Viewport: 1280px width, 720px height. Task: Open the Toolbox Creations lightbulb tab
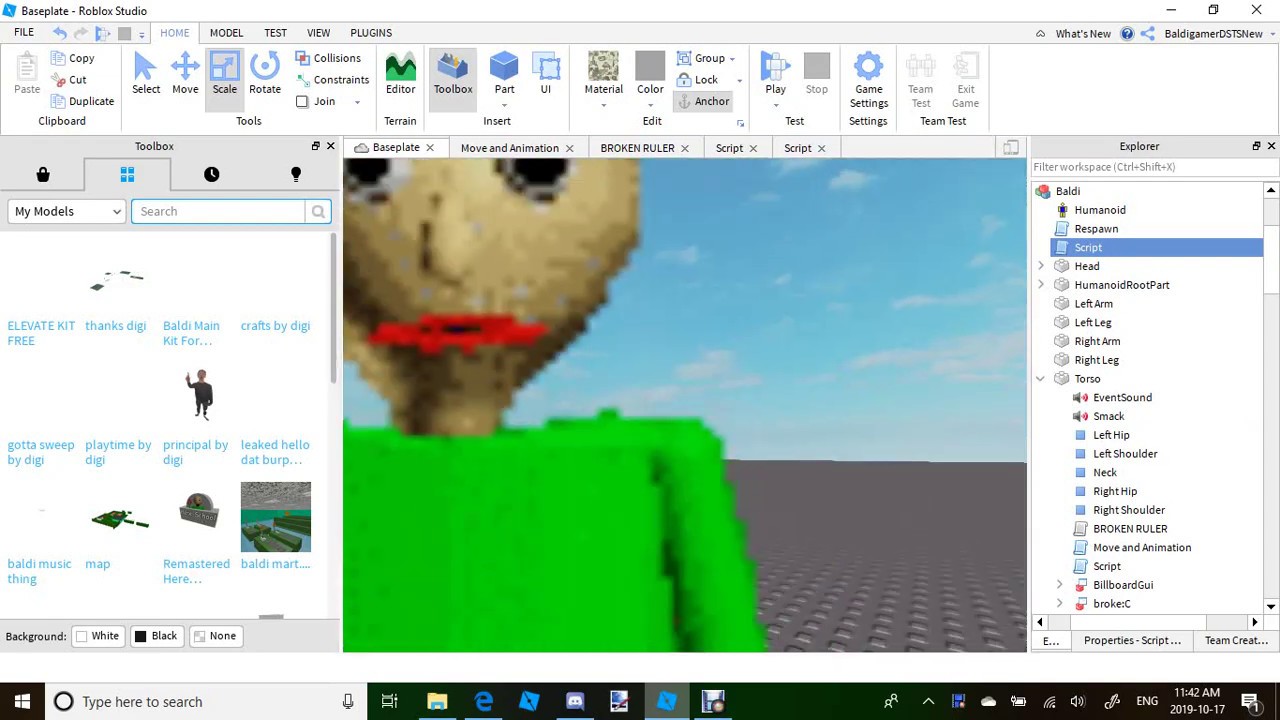(x=296, y=174)
